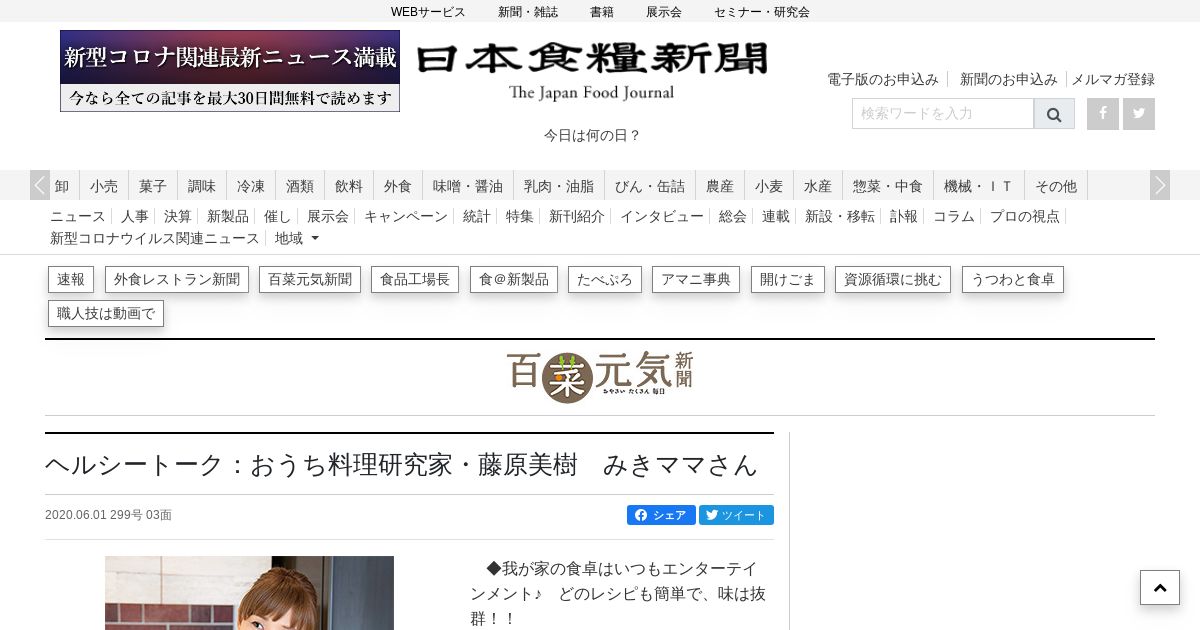Select the 機械・ＩＴ category tab
The image size is (1200, 630).
click(x=979, y=186)
